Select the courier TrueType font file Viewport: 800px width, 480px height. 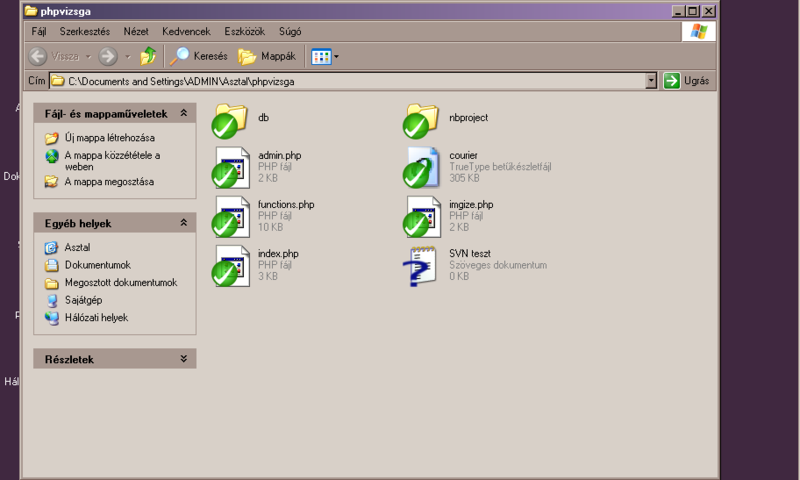pyautogui.click(x=422, y=167)
